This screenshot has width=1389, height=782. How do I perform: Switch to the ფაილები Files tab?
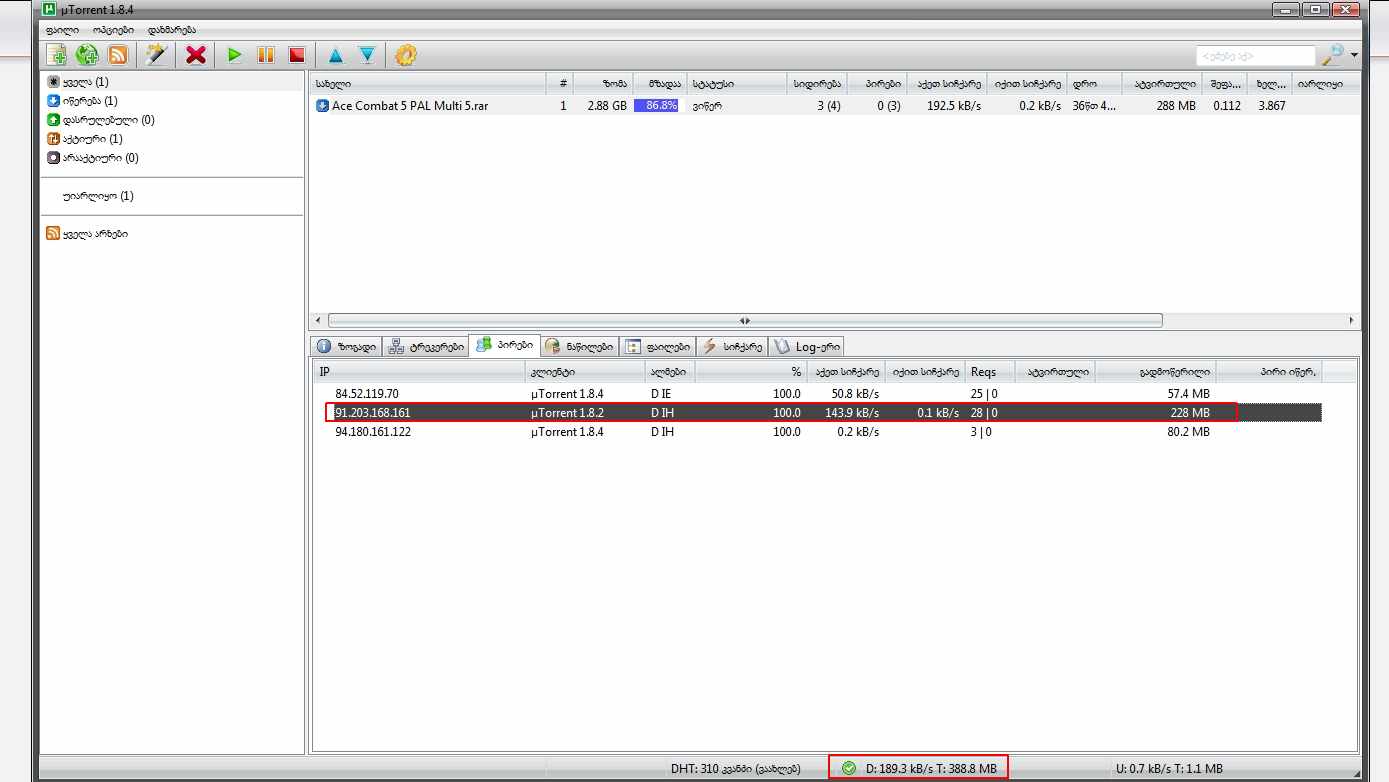(658, 346)
